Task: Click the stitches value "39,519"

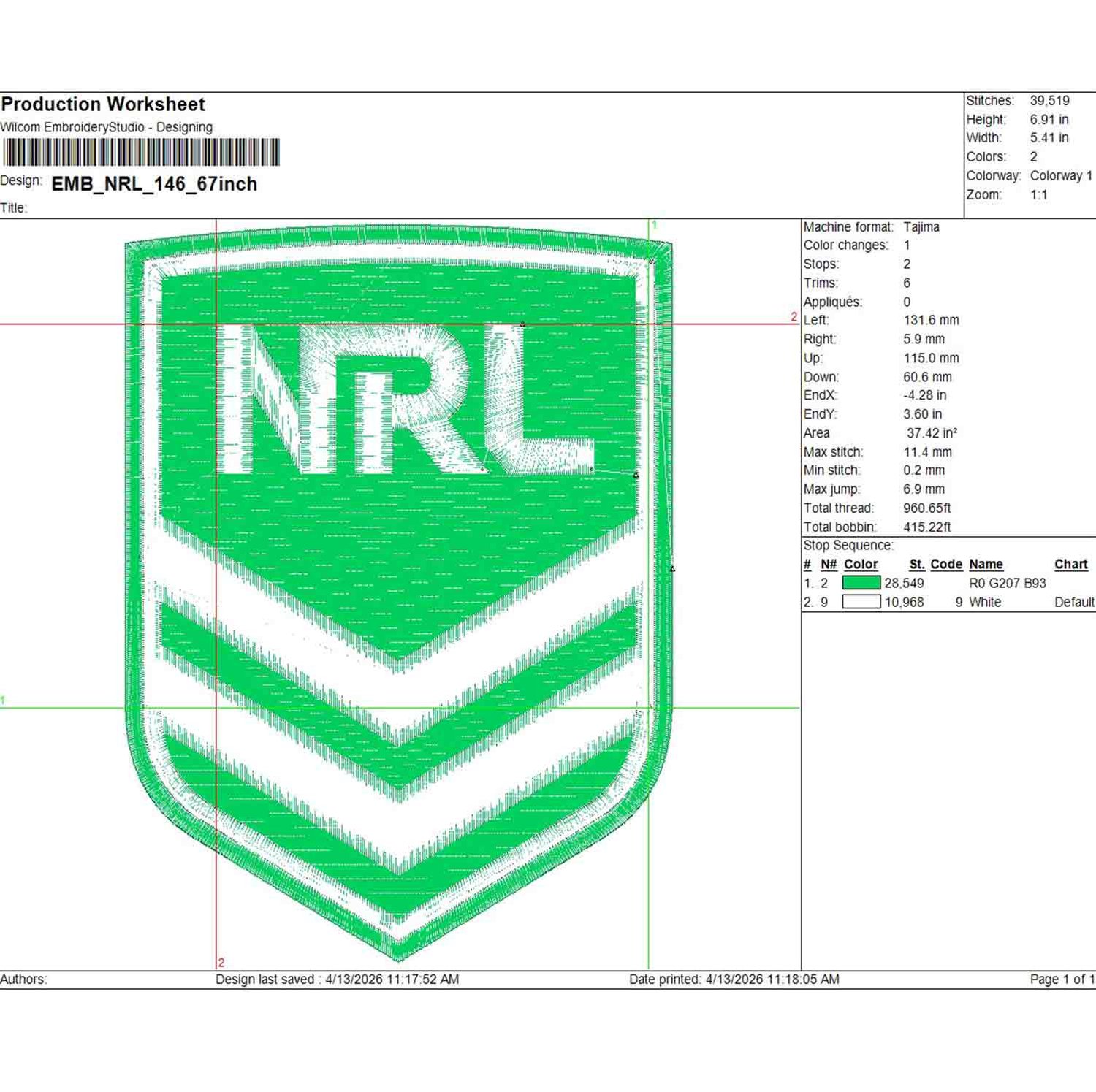Action: click(x=1050, y=101)
